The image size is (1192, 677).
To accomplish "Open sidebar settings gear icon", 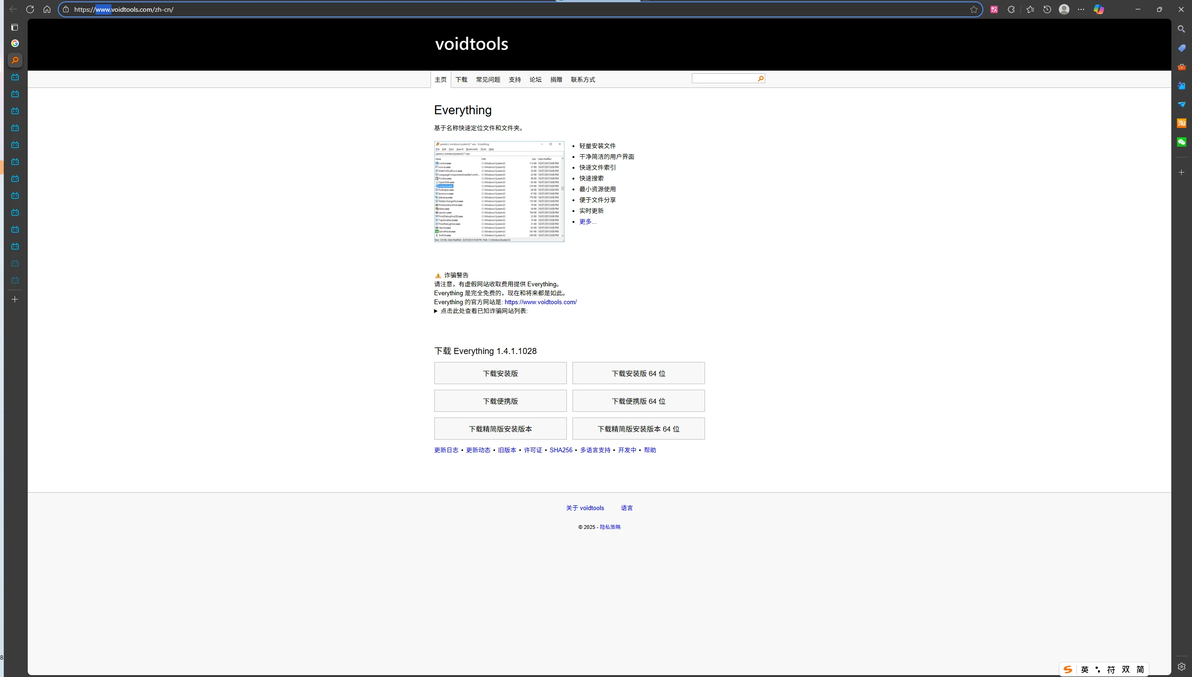I will 1181,666.
